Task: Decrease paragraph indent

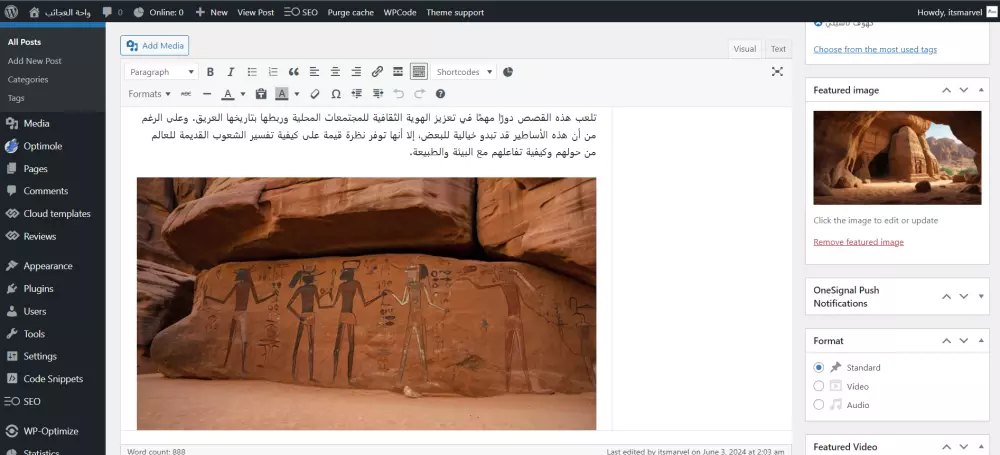Action: click(x=357, y=94)
